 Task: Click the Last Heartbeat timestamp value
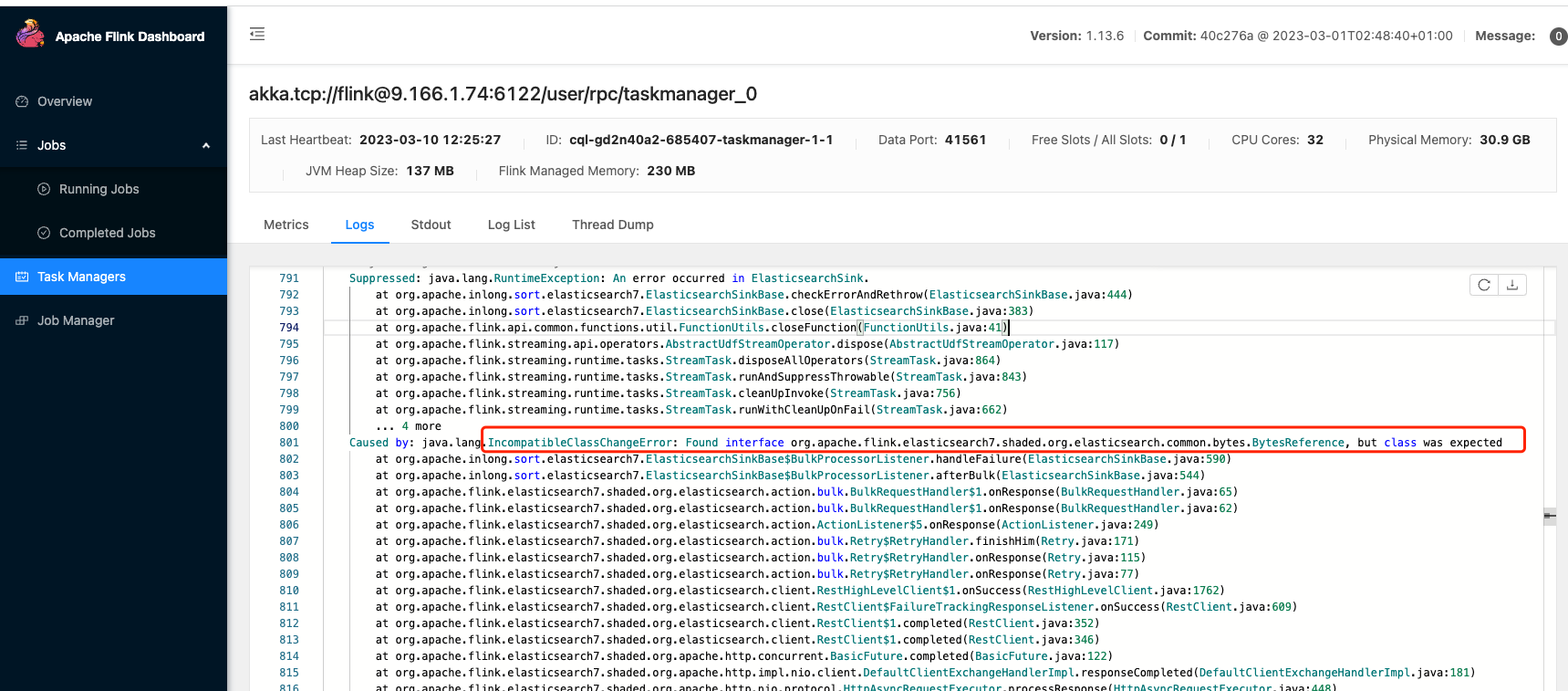pyautogui.click(x=430, y=140)
